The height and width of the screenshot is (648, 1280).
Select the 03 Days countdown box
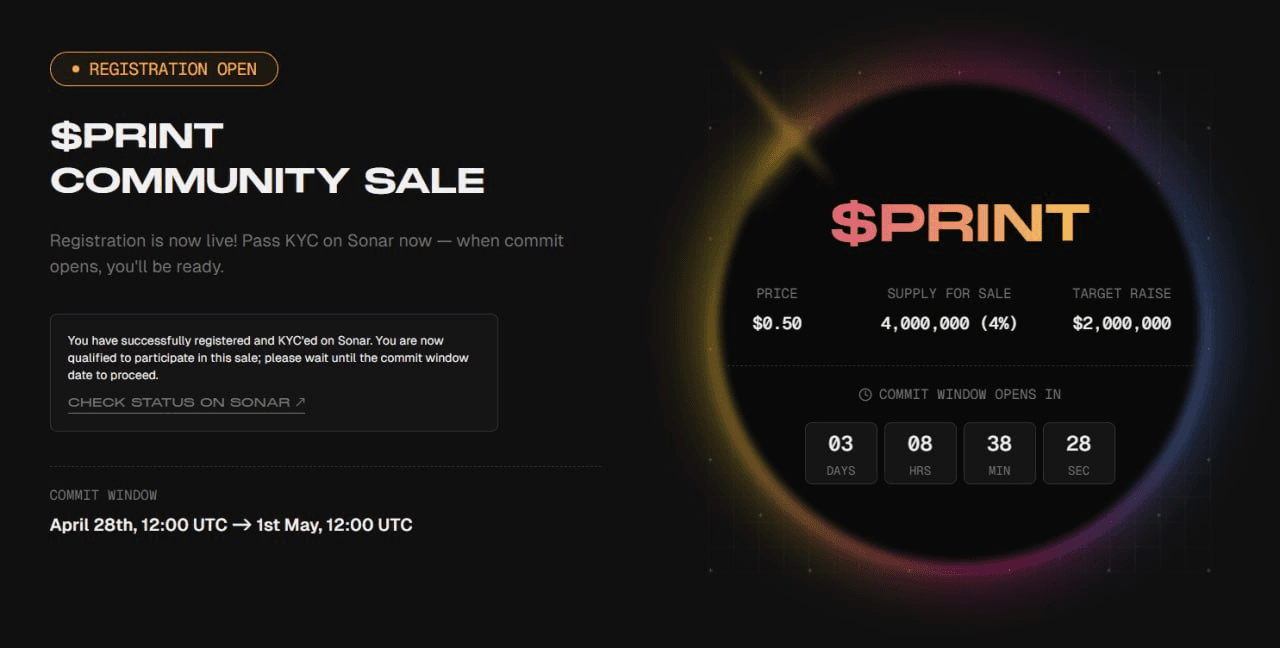841,453
